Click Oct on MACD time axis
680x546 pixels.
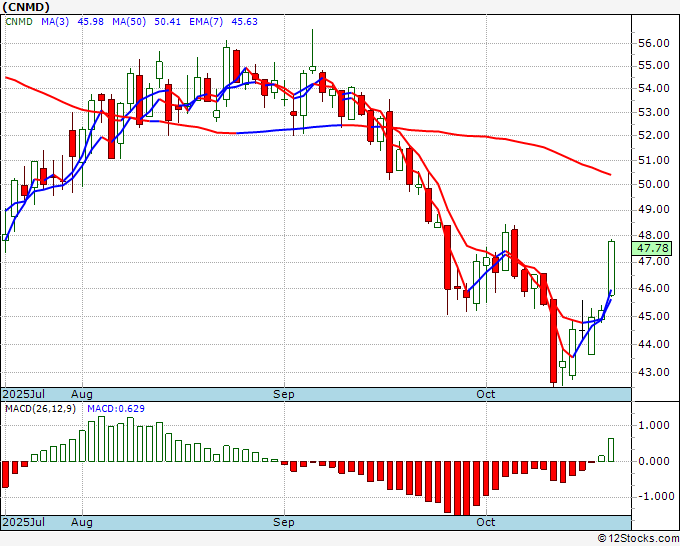(485, 522)
